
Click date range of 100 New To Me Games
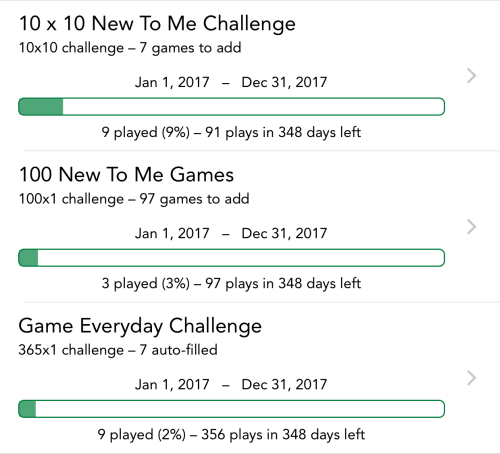click(x=231, y=233)
